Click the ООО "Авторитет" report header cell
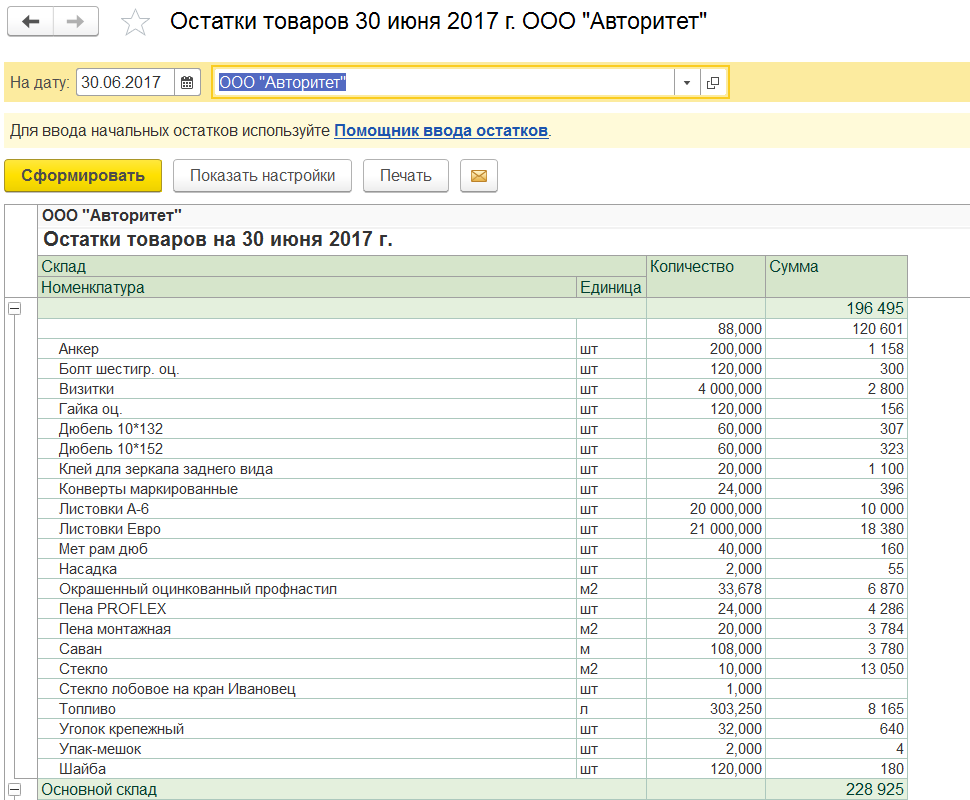 point(112,215)
